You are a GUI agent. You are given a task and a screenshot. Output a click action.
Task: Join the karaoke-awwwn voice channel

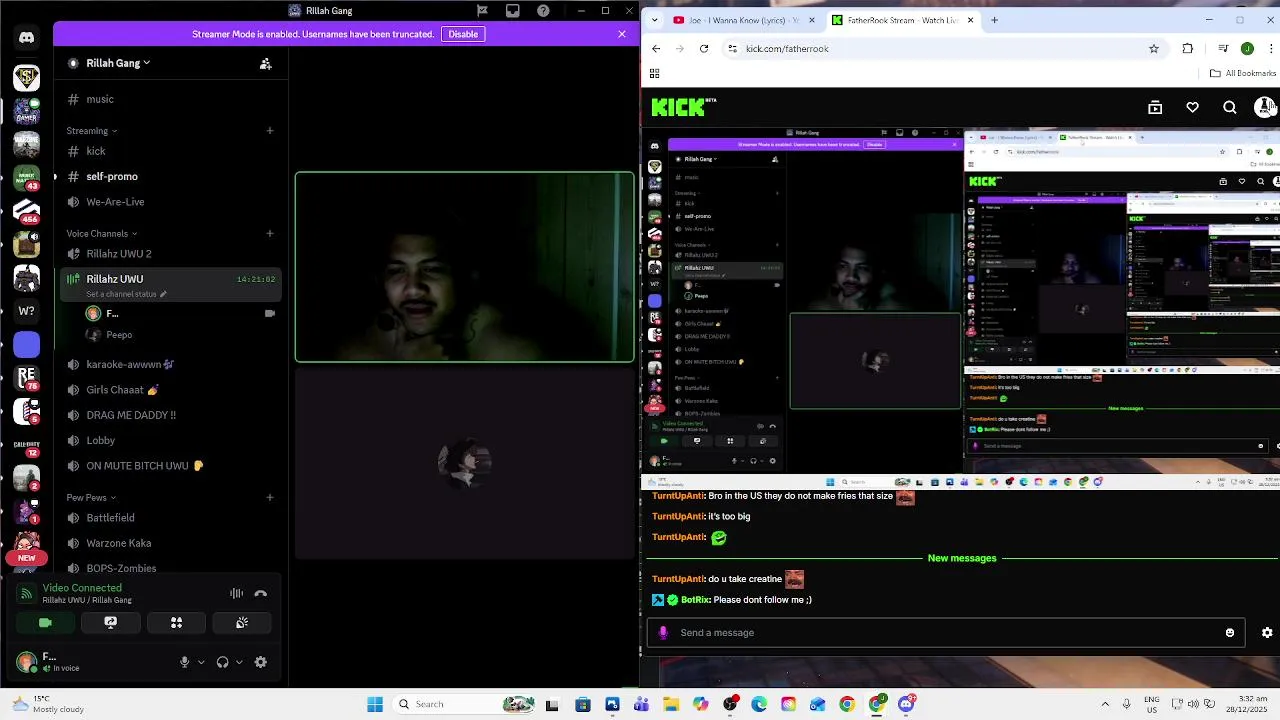click(x=171, y=365)
